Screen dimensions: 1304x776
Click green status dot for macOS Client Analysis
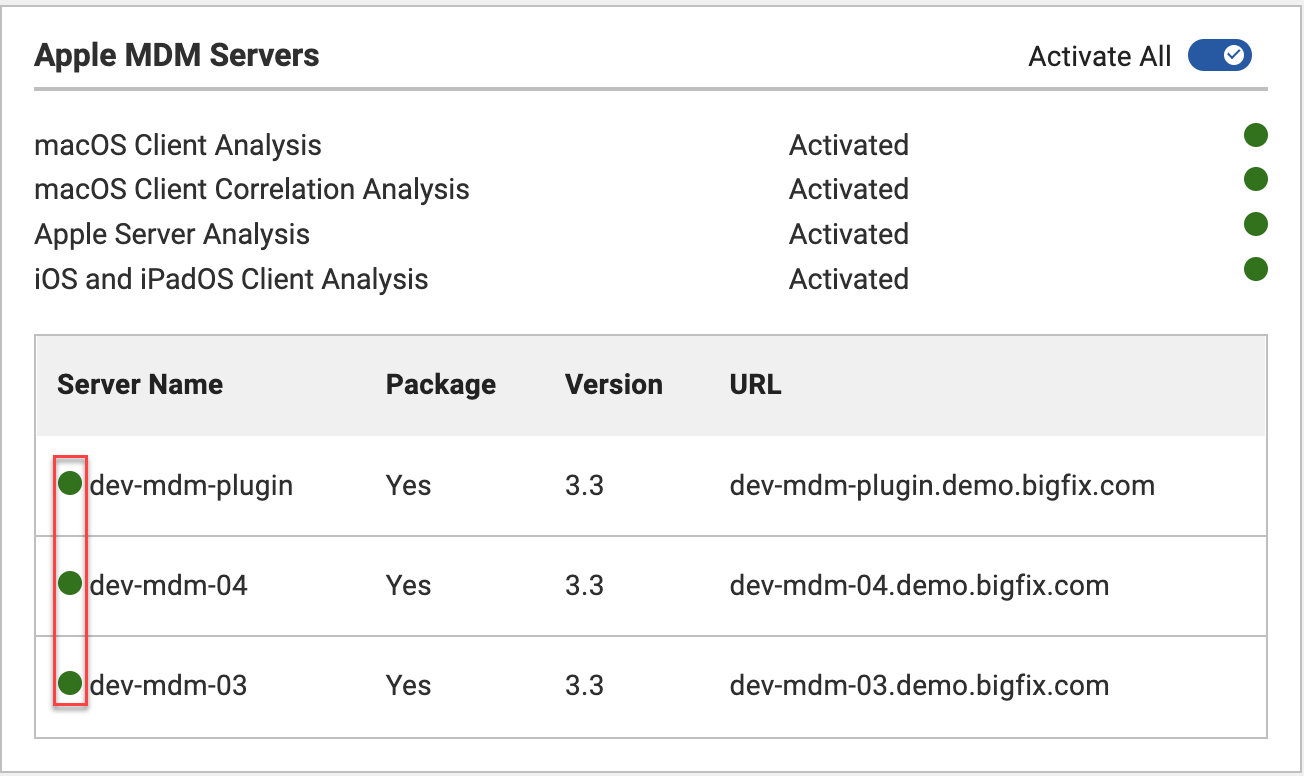(x=1255, y=135)
